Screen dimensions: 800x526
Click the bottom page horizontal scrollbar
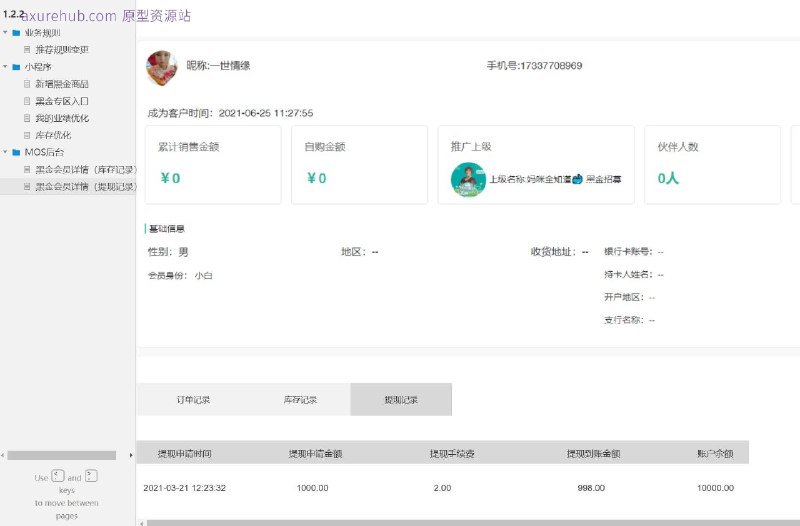tap(473, 523)
